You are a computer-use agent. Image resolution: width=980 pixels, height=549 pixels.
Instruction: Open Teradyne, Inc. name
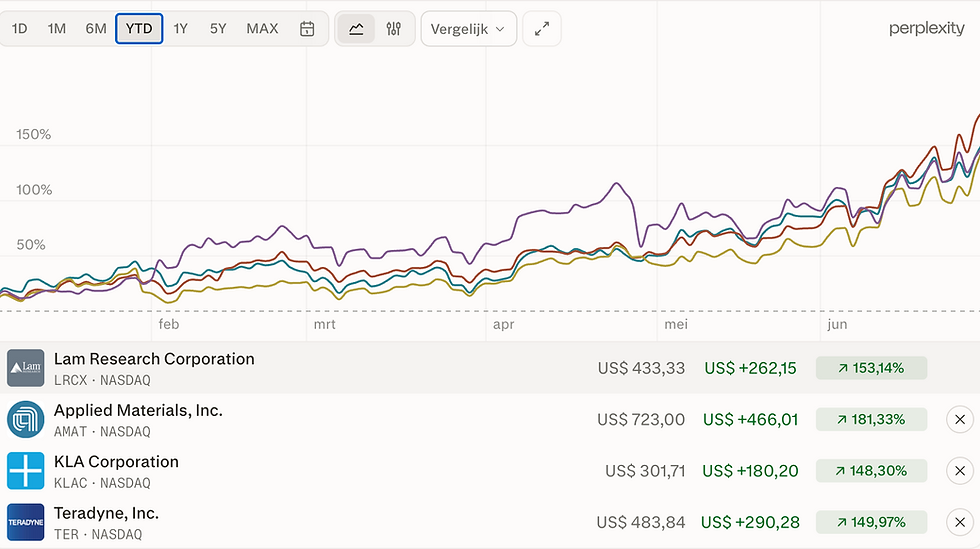[106, 513]
